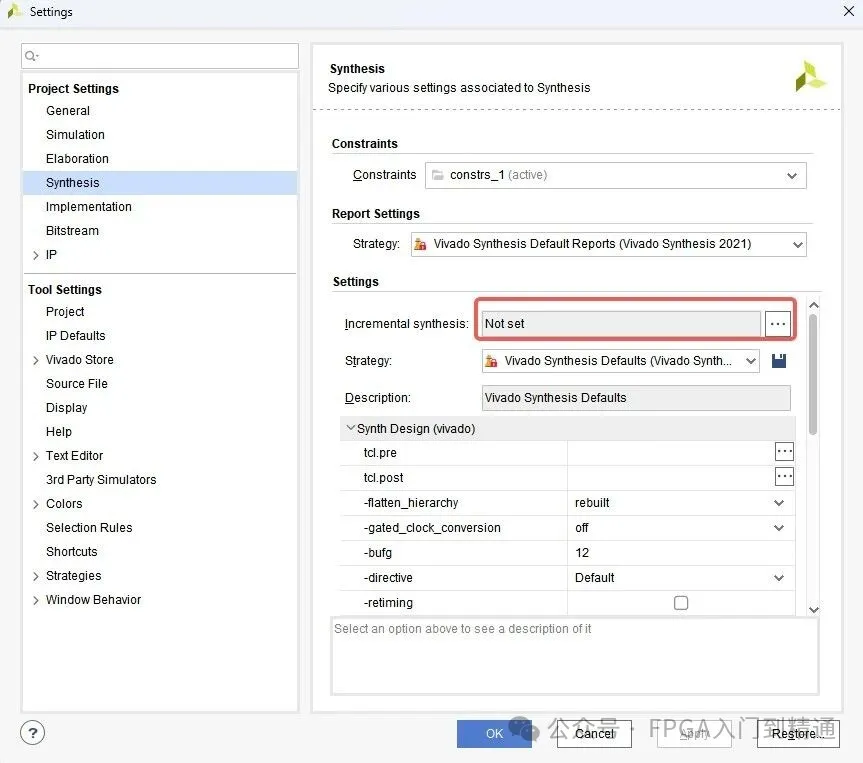Expand the IP tree node
The image size is (863, 763).
[x=36, y=255]
